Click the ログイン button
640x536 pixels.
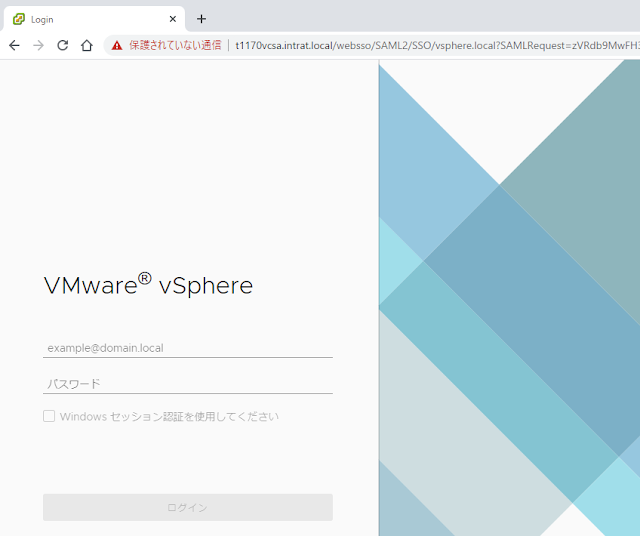tap(188, 507)
